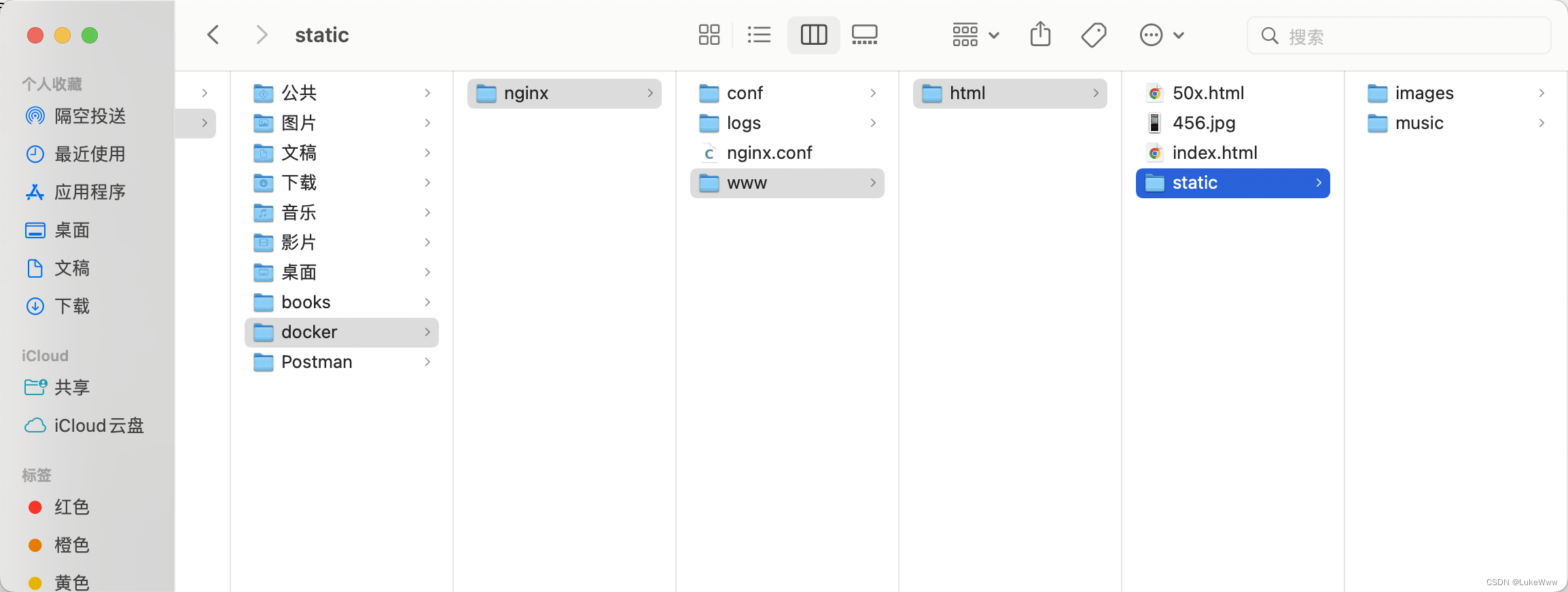Select the docker folder
This screenshot has width=1568, height=592.
pos(342,332)
